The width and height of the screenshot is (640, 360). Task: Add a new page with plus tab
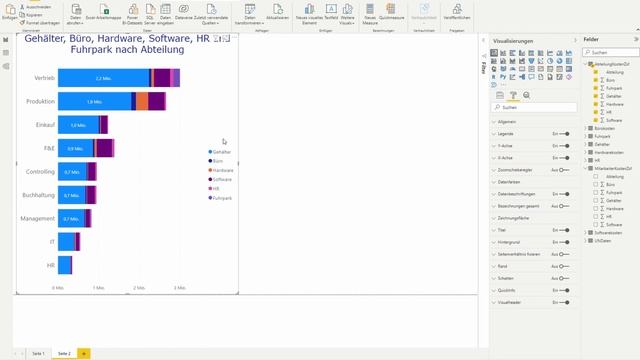tap(84, 353)
